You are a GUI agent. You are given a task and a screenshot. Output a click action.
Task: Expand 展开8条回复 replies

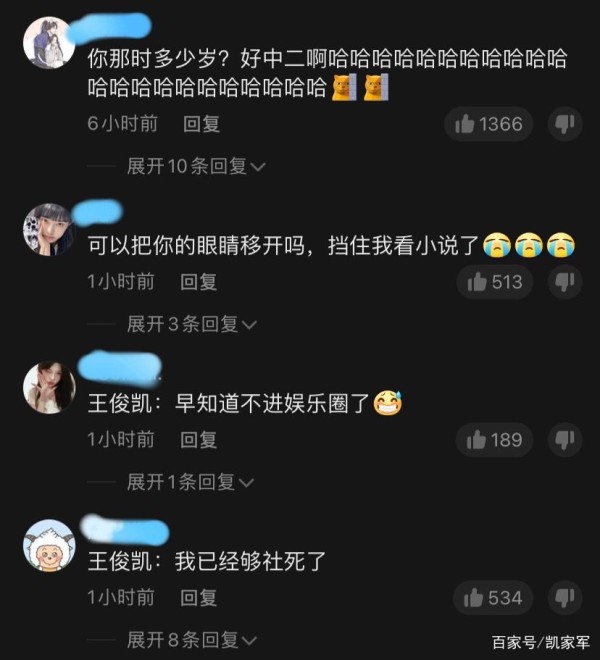click(192, 640)
